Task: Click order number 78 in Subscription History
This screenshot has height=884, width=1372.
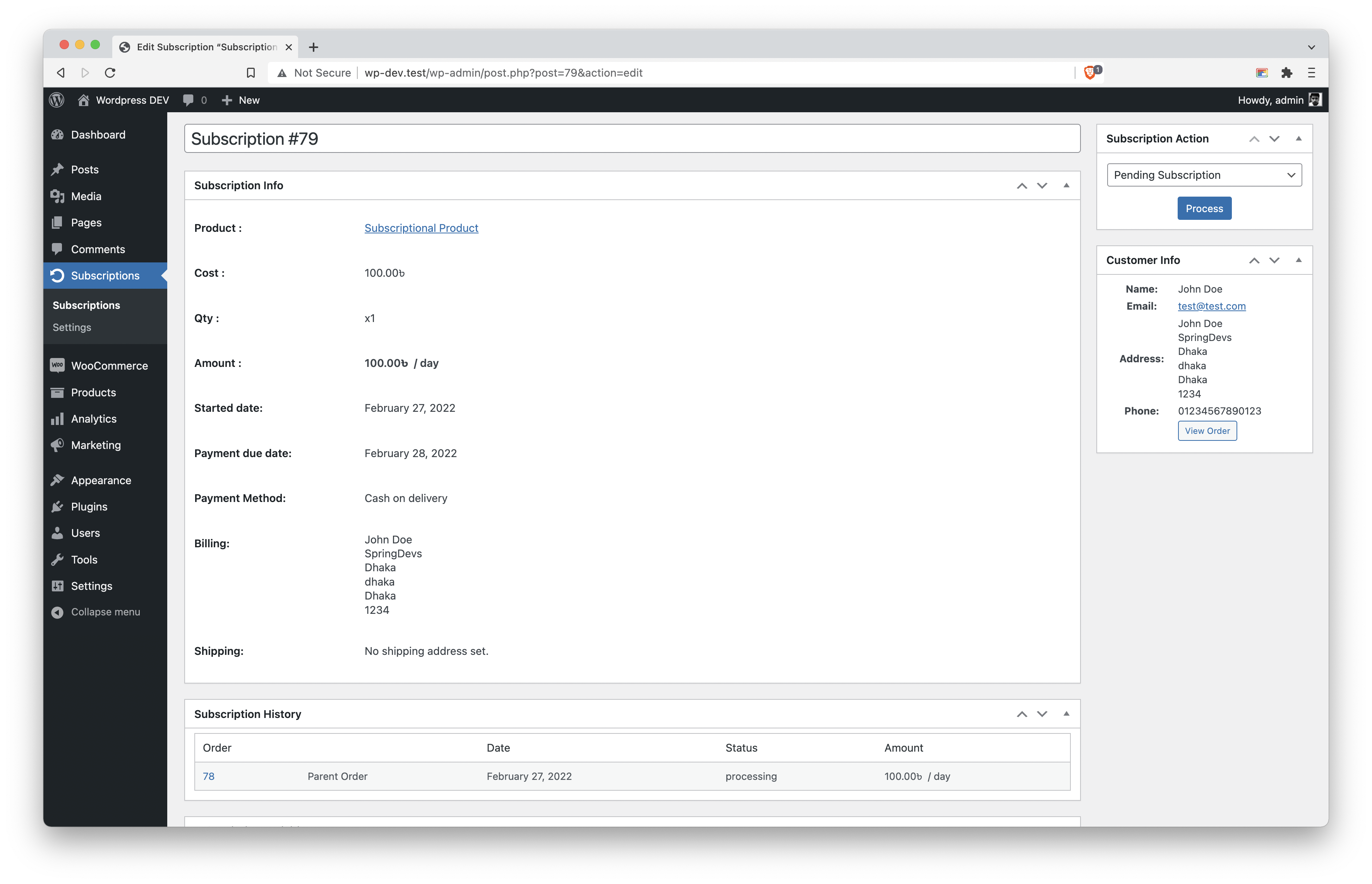Action: tap(209, 775)
